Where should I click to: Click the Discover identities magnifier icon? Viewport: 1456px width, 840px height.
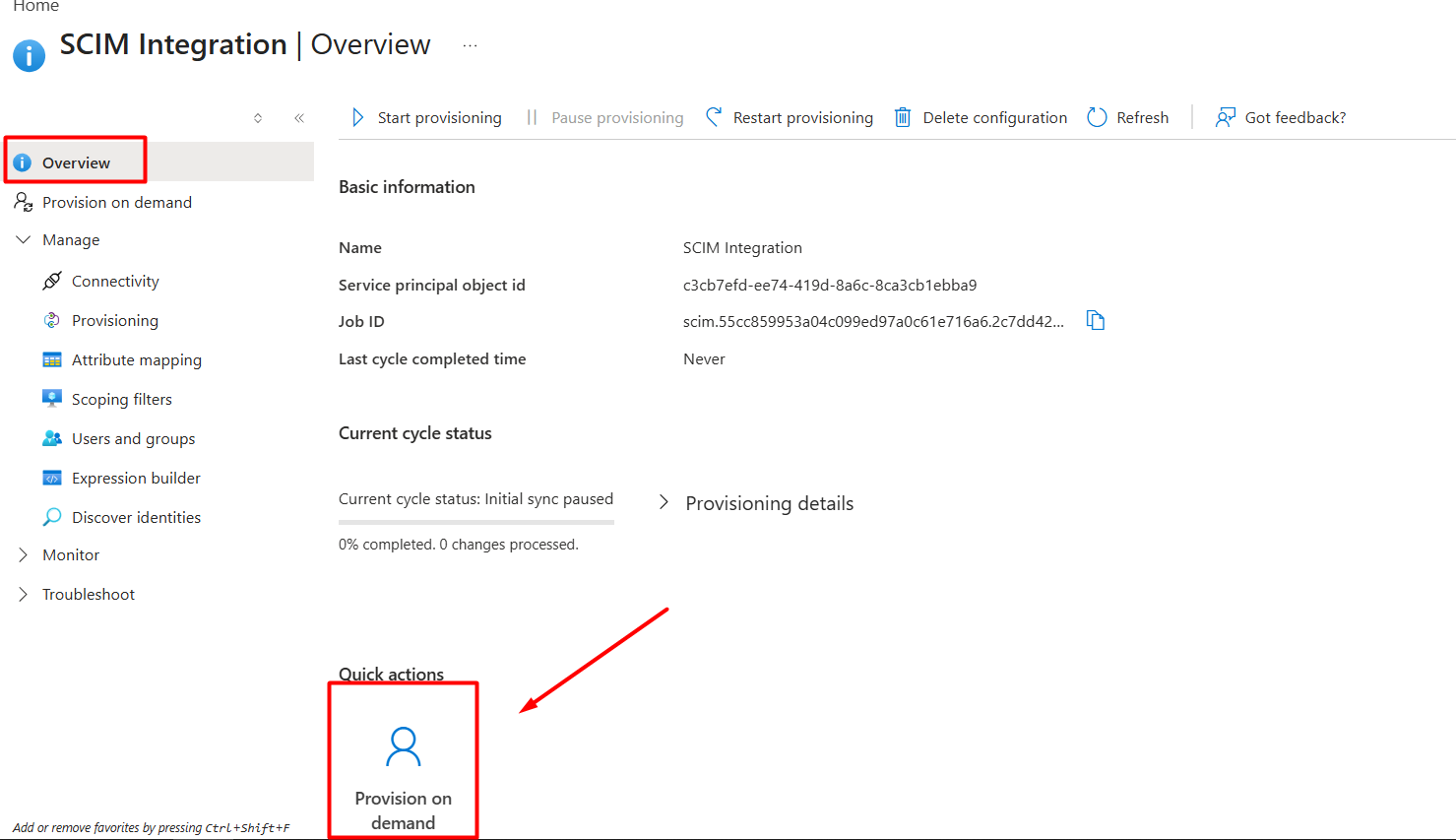52,517
